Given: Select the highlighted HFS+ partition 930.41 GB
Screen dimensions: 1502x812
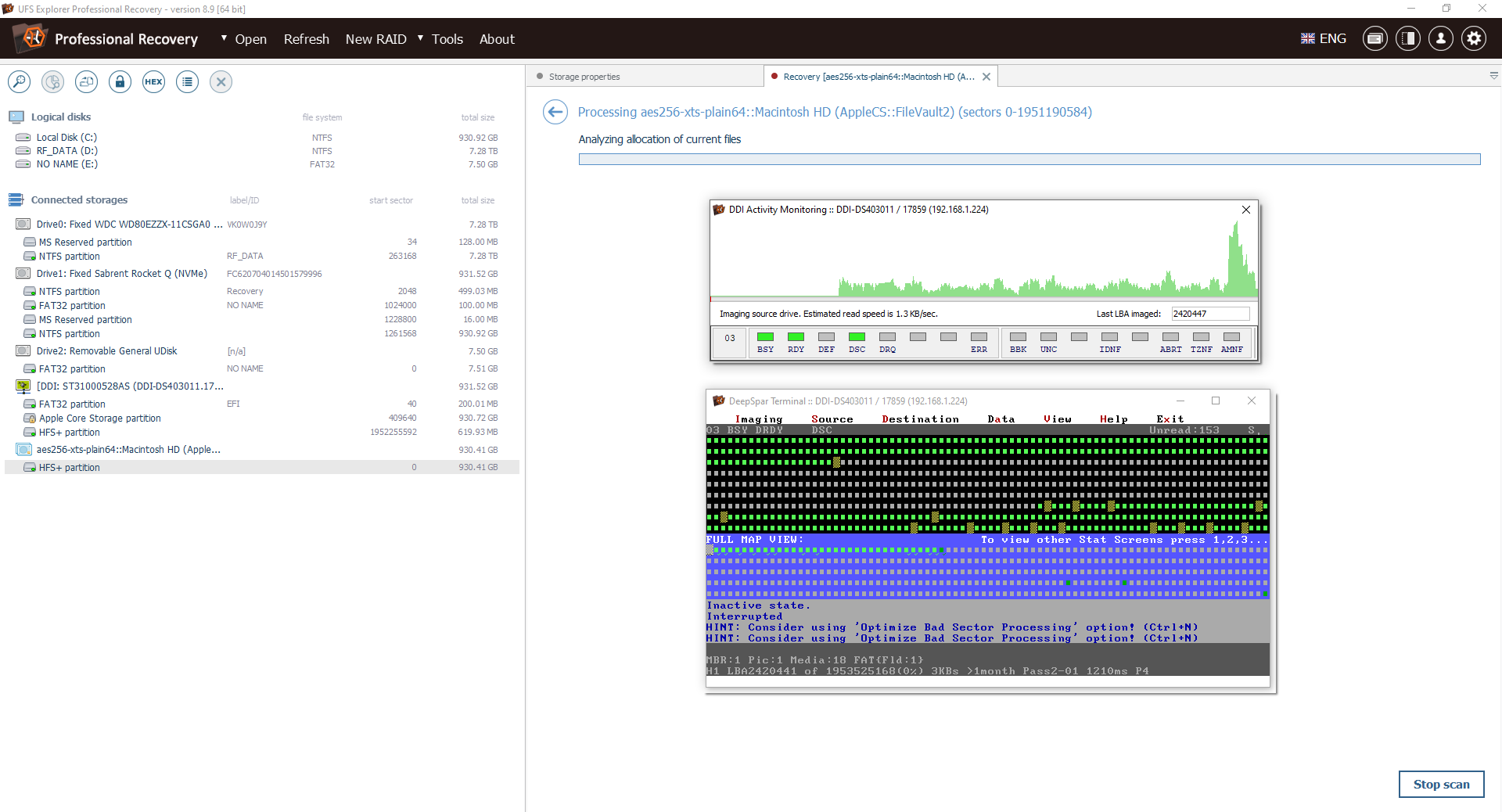Looking at the screenshot, I should click(262, 467).
